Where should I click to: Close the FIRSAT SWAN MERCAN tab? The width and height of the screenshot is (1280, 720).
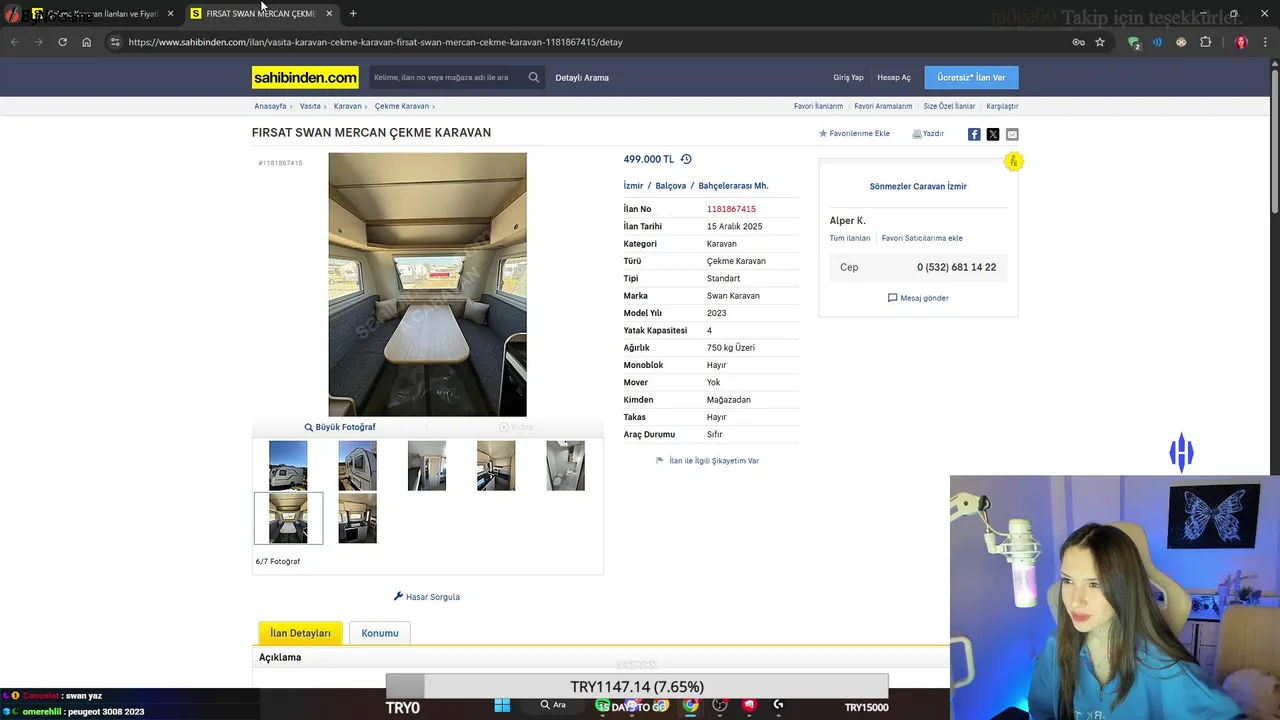[x=329, y=14]
